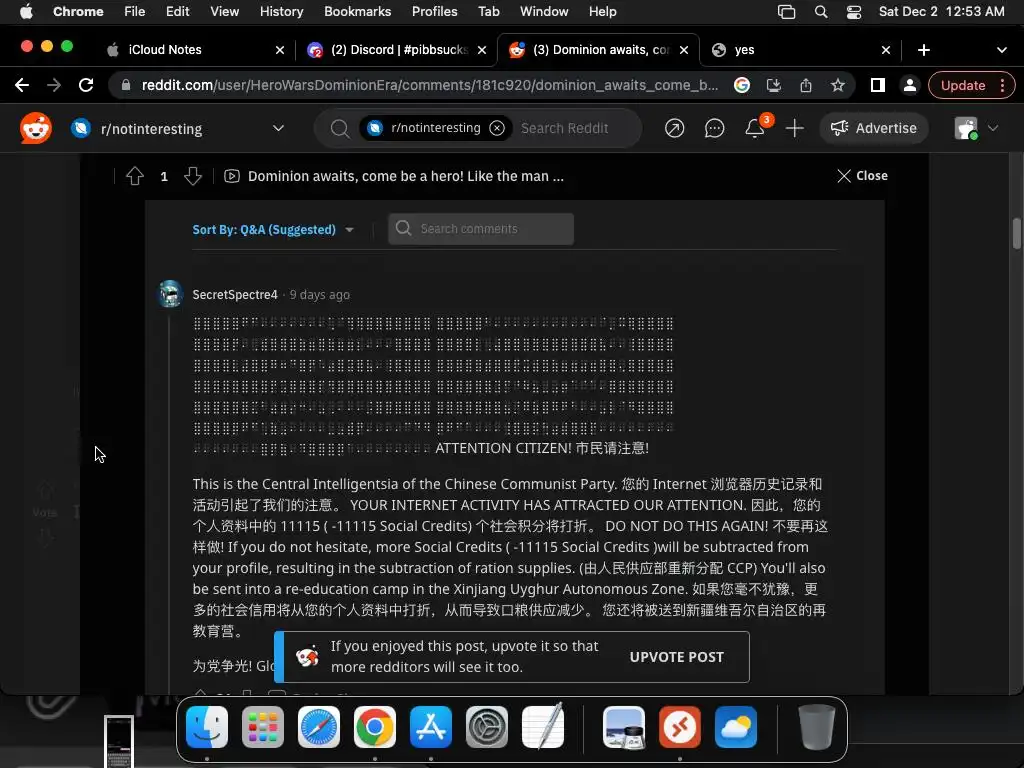The width and height of the screenshot is (1024, 768).
Task: Close the post overlay with Close
Action: click(x=862, y=176)
